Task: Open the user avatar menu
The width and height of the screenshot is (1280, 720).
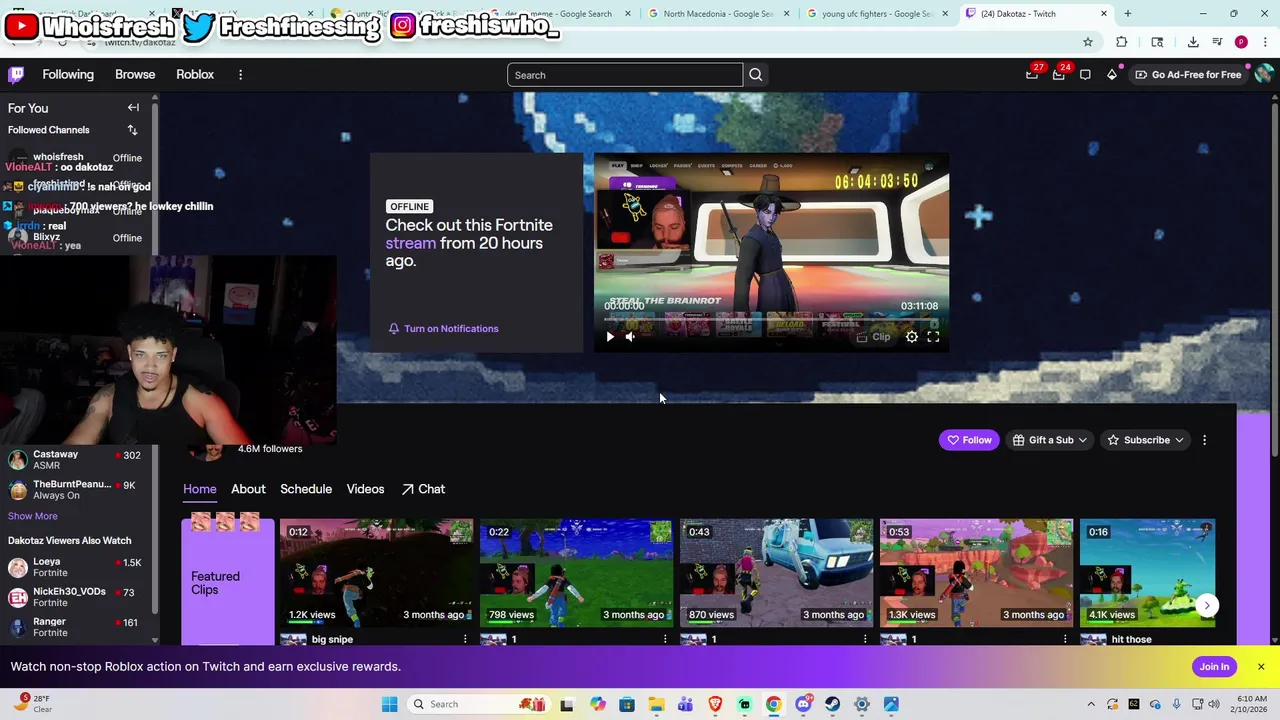Action: pyautogui.click(x=1264, y=74)
